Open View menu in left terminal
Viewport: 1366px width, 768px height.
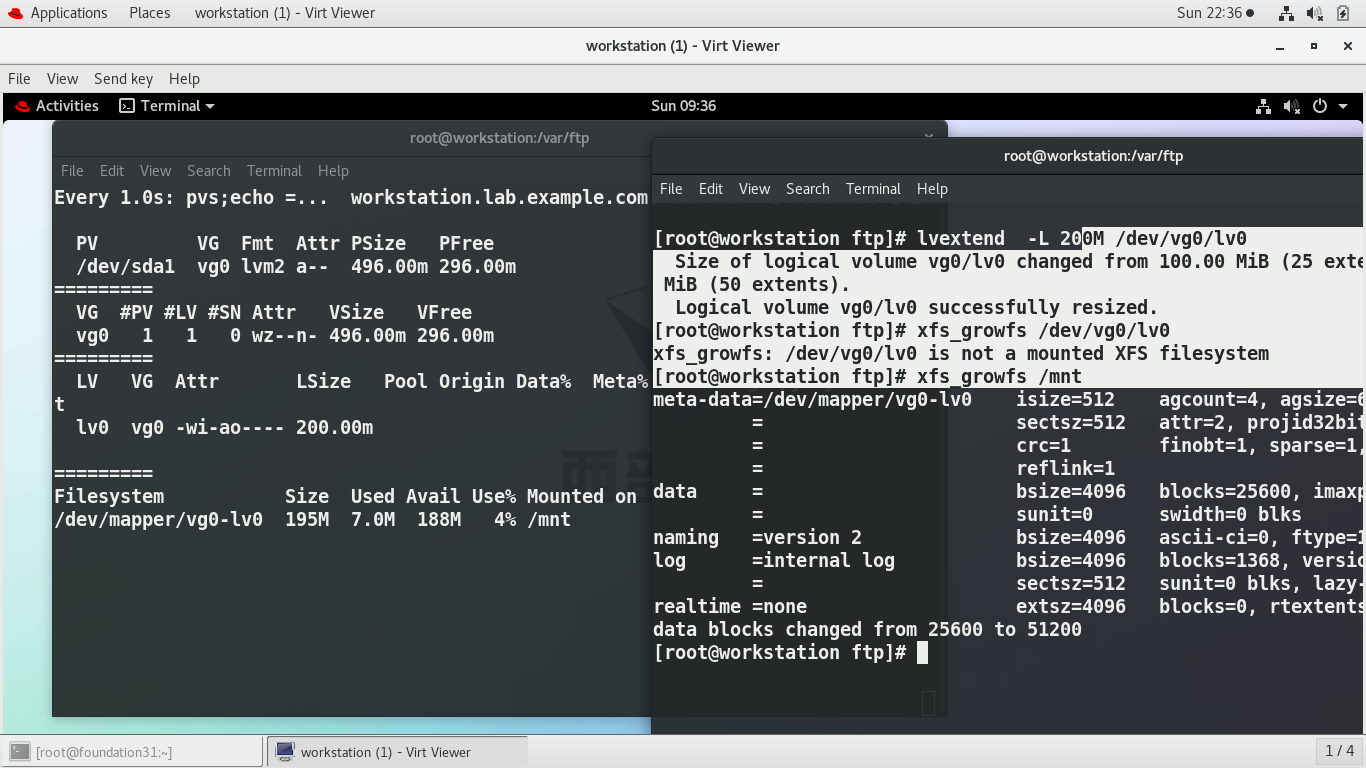155,171
